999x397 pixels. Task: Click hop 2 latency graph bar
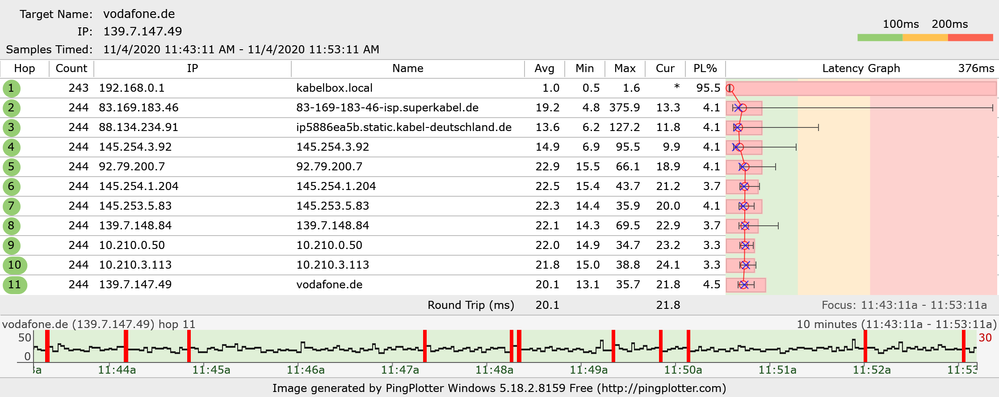pyautogui.click(x=745, y=108)
